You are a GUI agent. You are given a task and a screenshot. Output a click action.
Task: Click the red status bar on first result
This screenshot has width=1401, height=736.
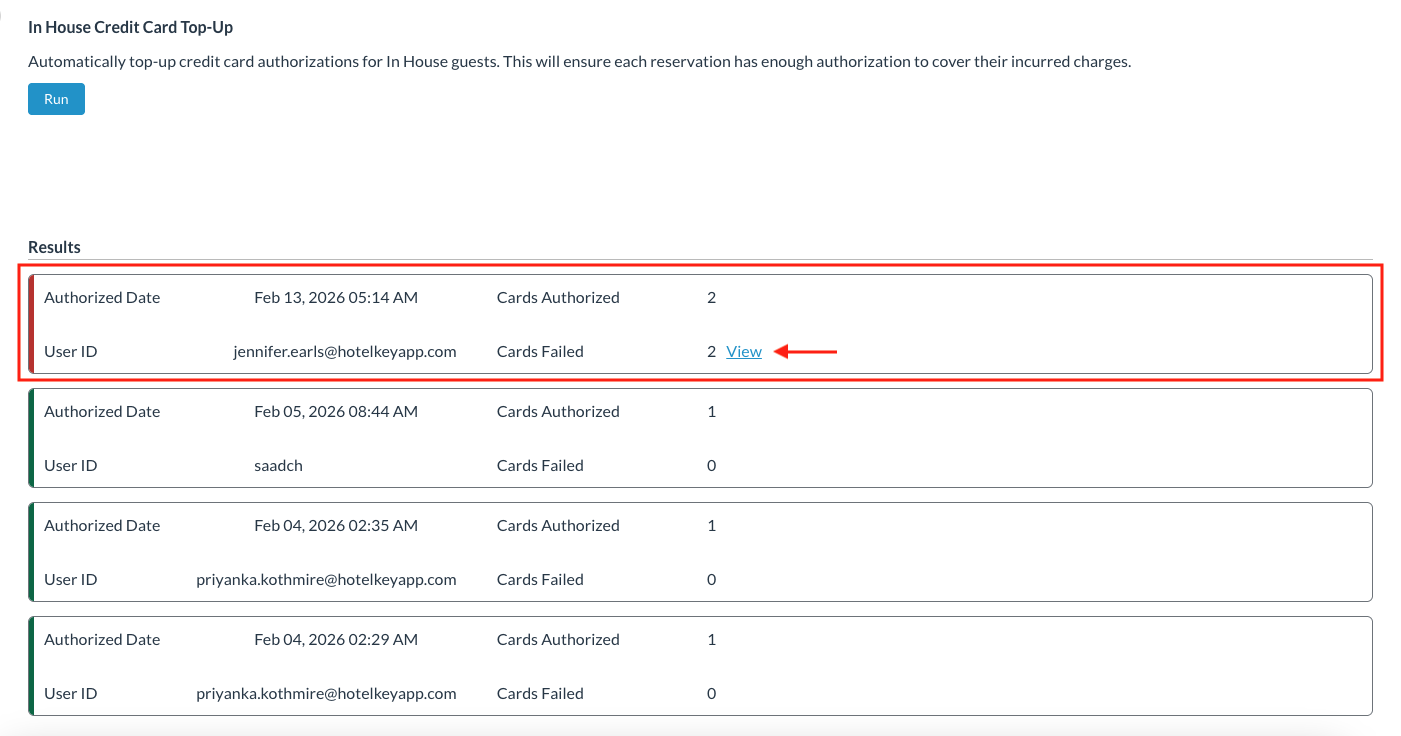[x=31, y=324]
